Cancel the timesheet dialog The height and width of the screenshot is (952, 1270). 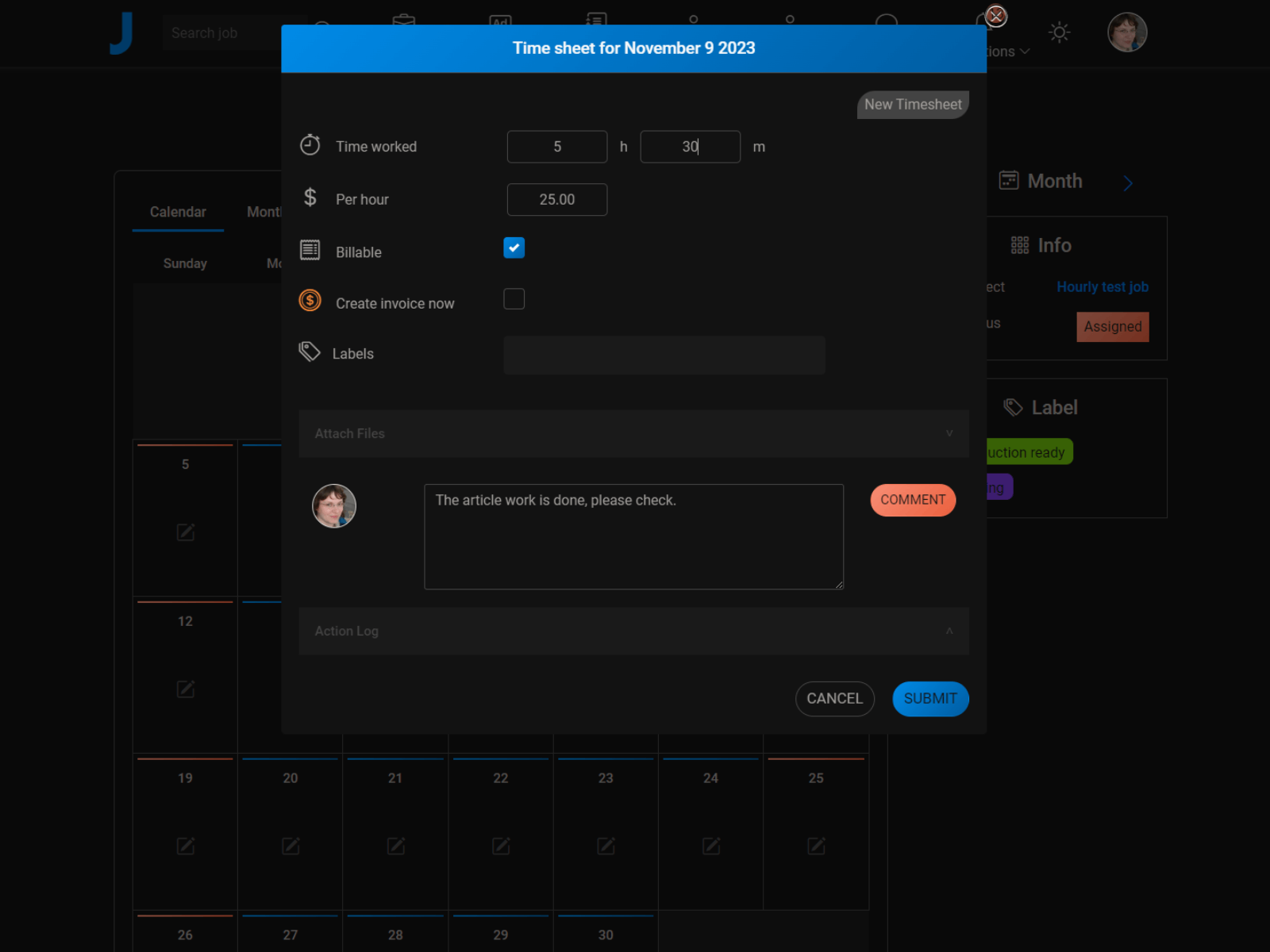[x=834, y=699]
